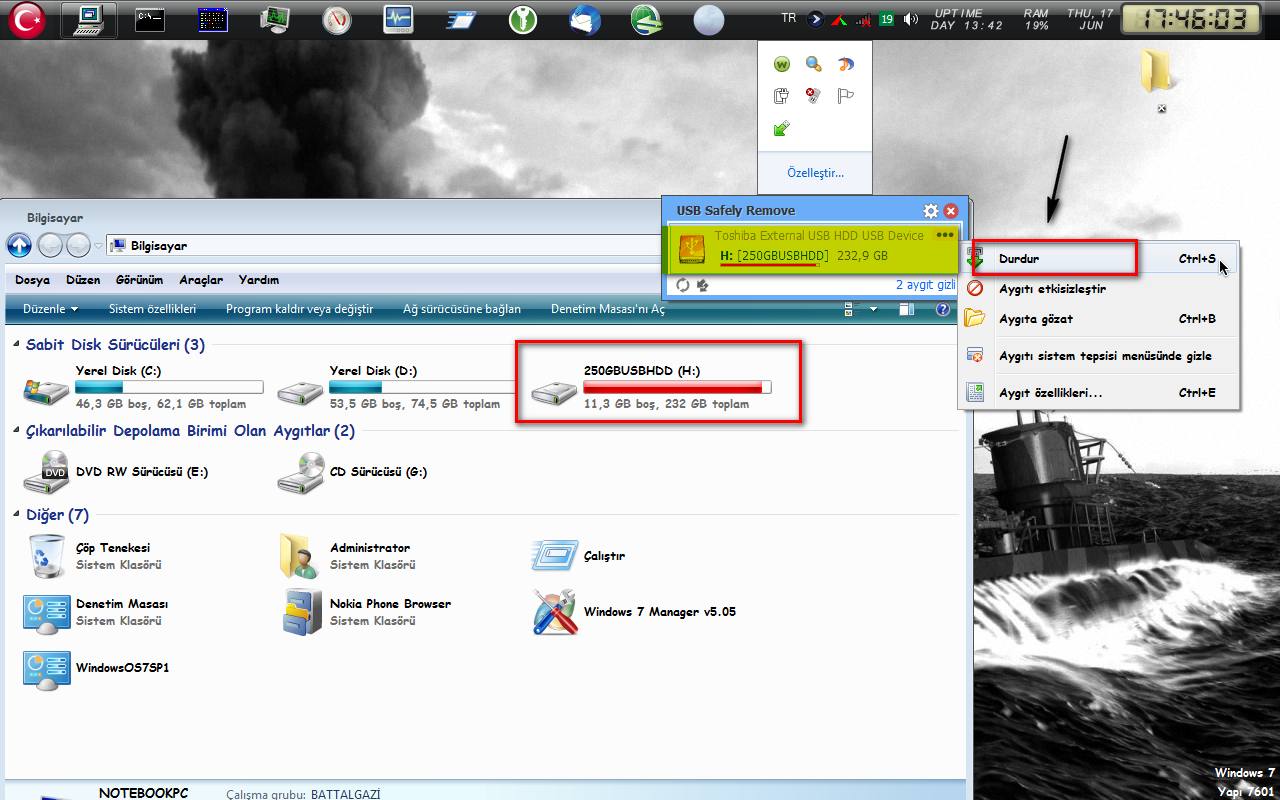Collapse the Sabit Disk Sürücüleri group
Screen dimensions: 1280x800
point(17,345)
